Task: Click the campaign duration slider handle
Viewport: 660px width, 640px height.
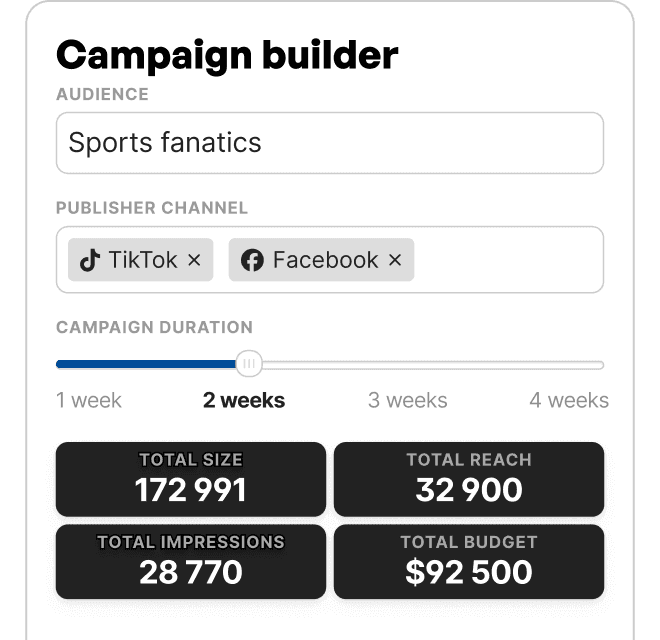Action: click(x=250, y=364)
